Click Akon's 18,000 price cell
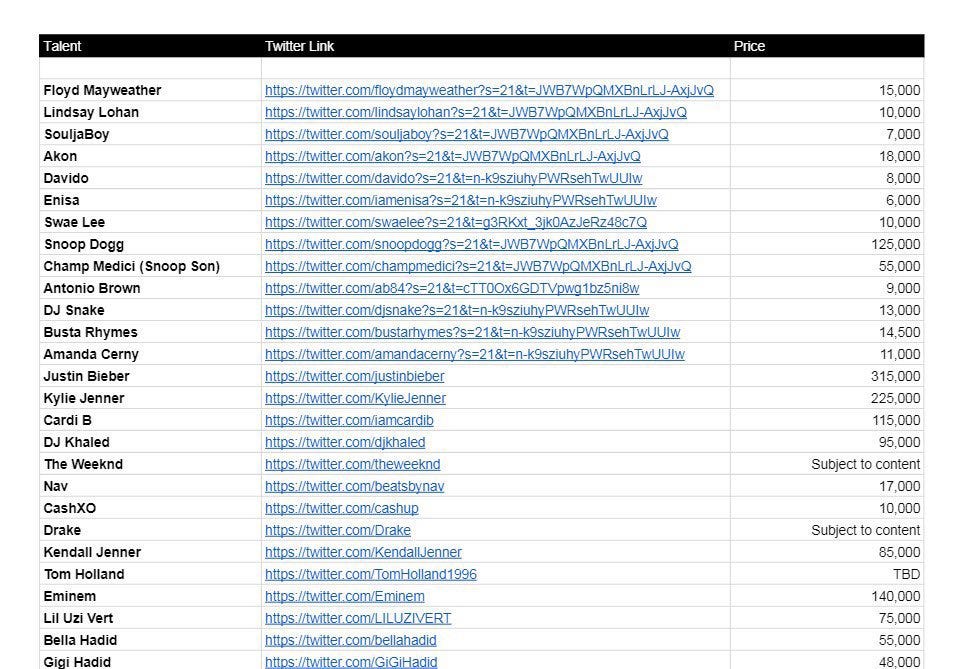 (827, 156)
